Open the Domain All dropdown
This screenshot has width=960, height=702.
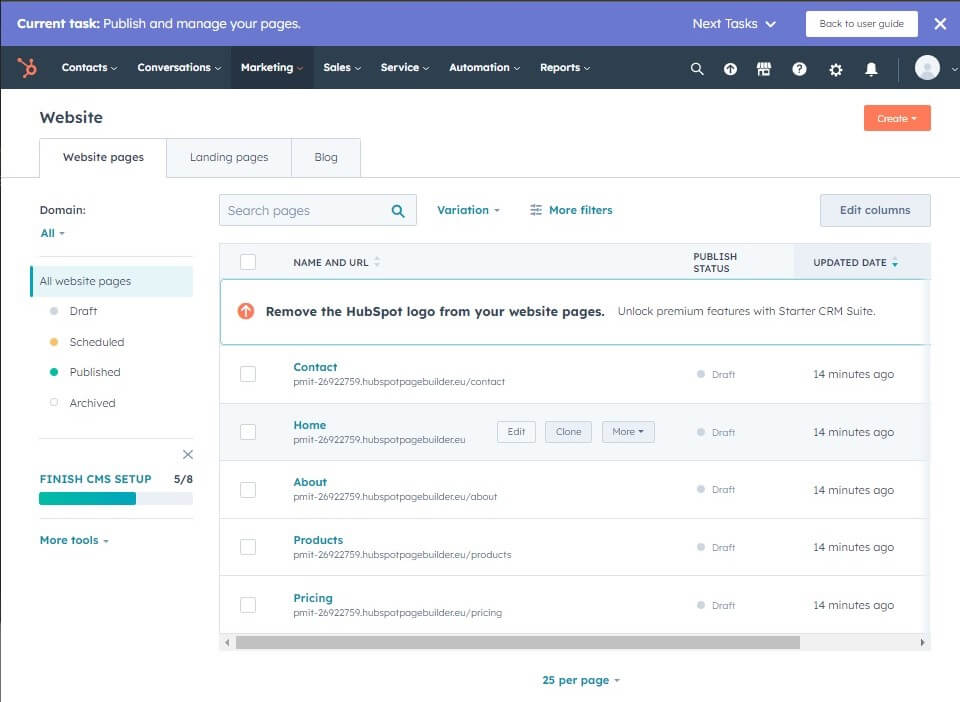tap(52, 233)
